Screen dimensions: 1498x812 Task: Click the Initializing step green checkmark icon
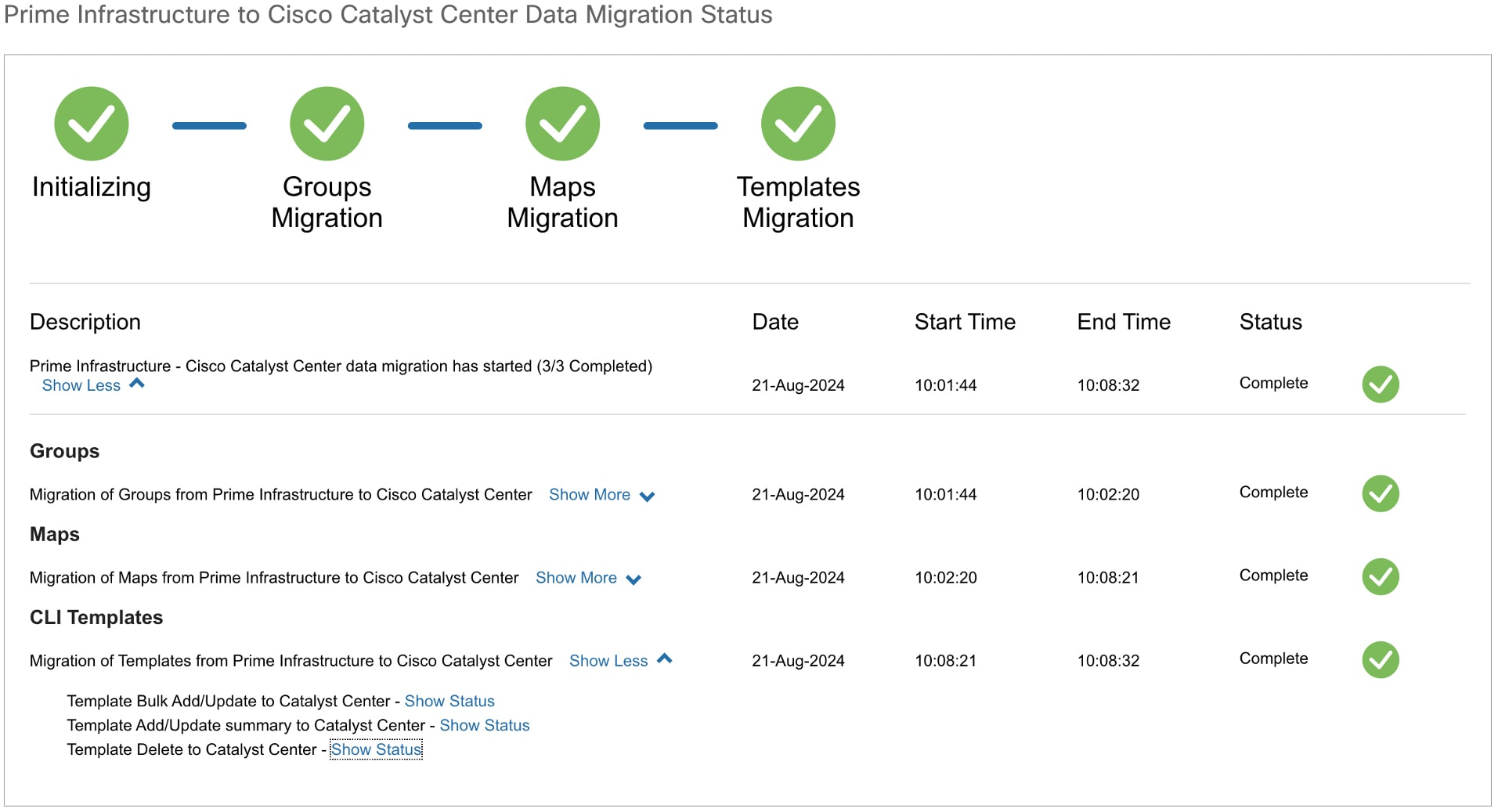click(92, 124)
